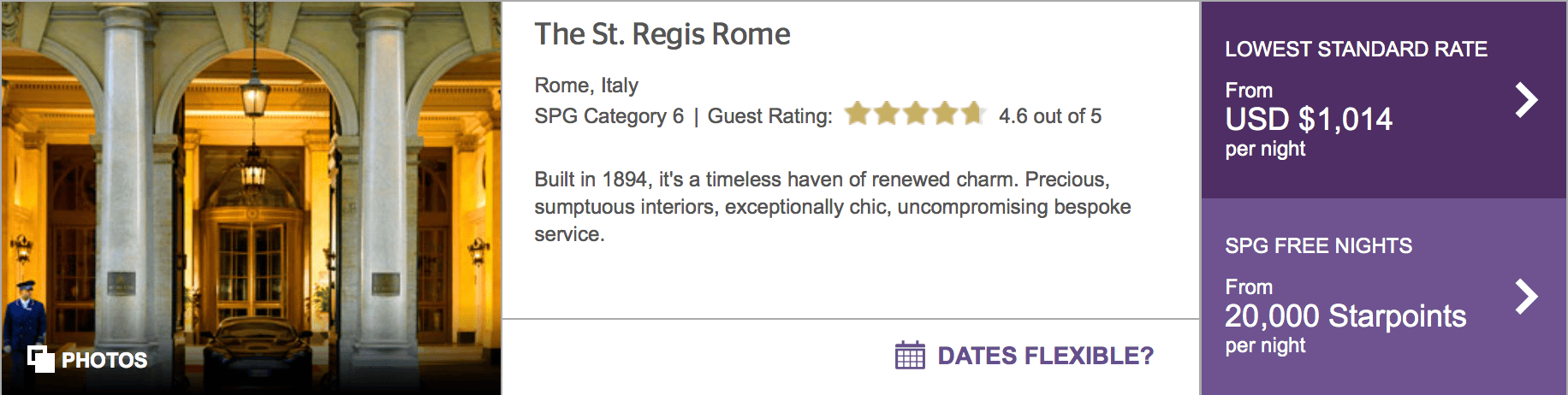Select the SPG Free Nights panel
The width and height of the screenshot is (1568, 395).
pyautogui.click(x=1384, y=297)
